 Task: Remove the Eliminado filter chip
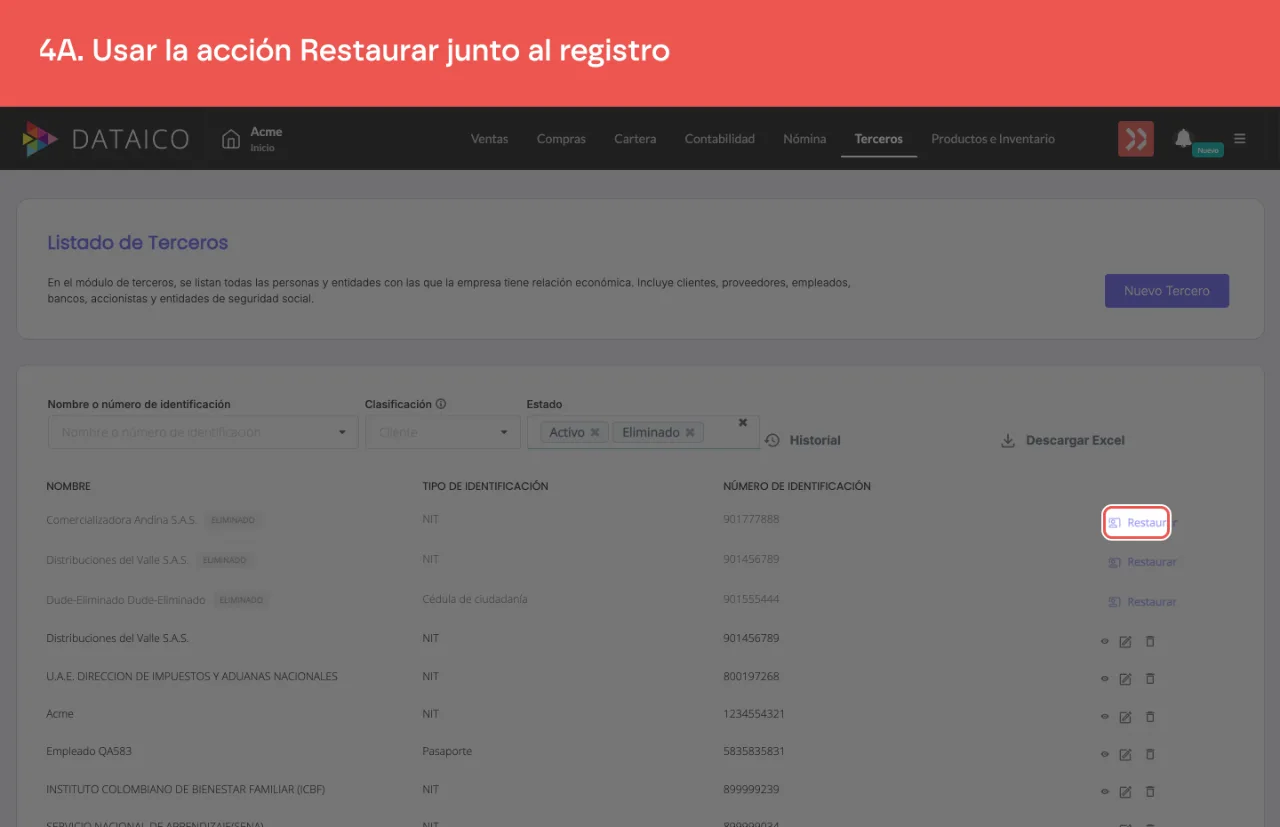click(690, 432)
